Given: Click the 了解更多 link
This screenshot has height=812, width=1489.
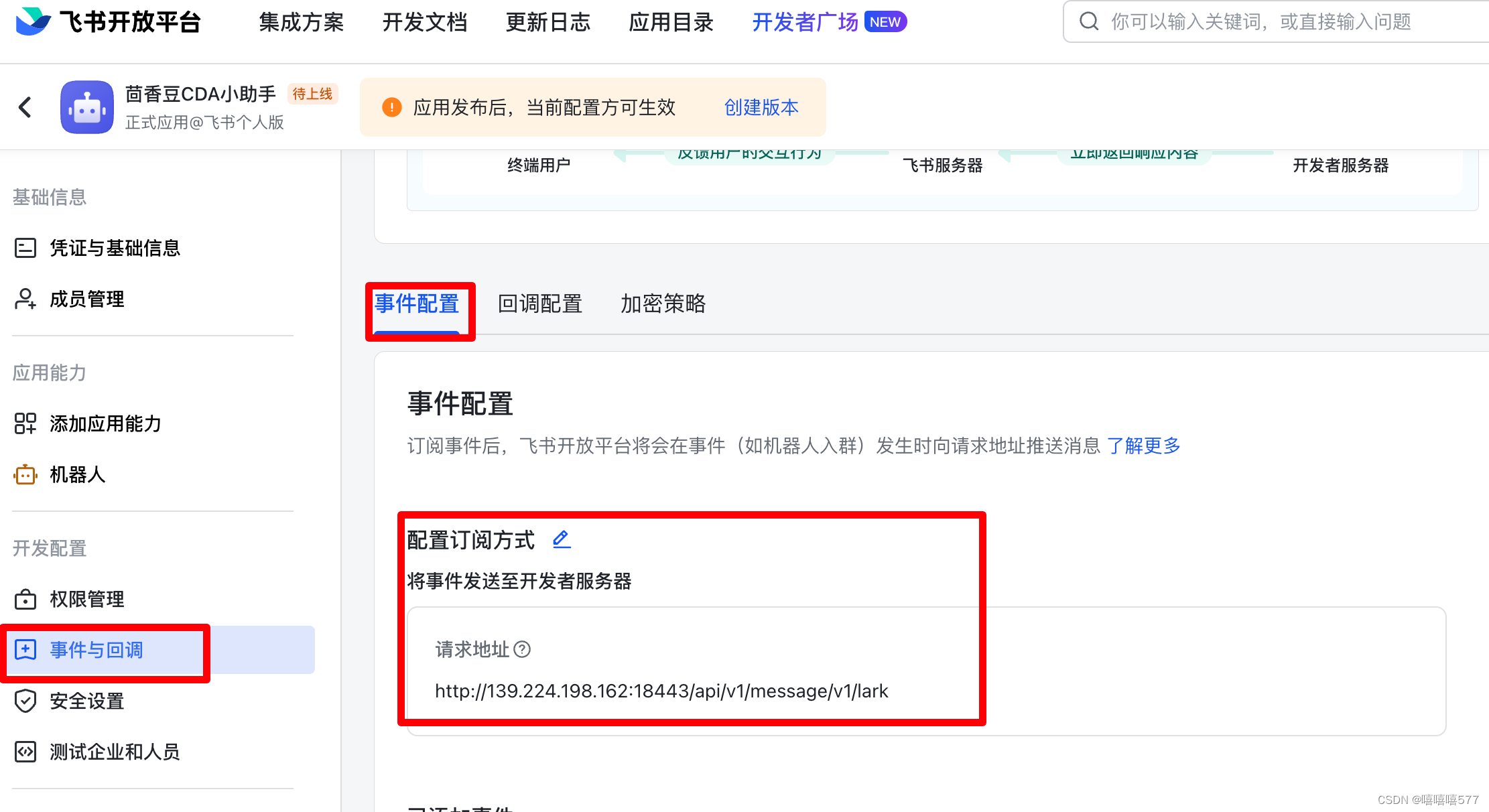Looking at the screenshot, I should 1143,446.
